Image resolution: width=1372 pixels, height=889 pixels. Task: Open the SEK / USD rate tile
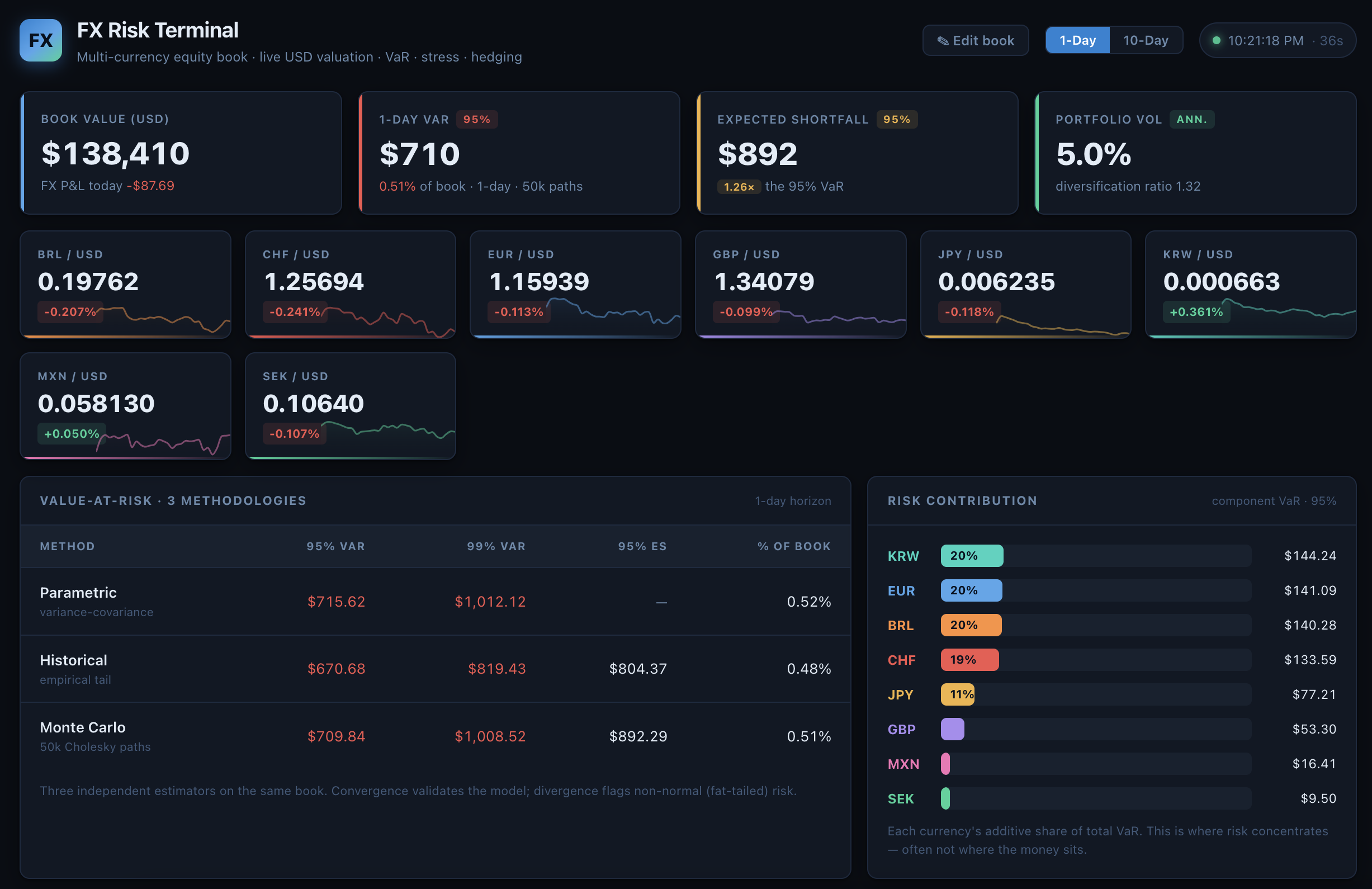coord(351,406)
